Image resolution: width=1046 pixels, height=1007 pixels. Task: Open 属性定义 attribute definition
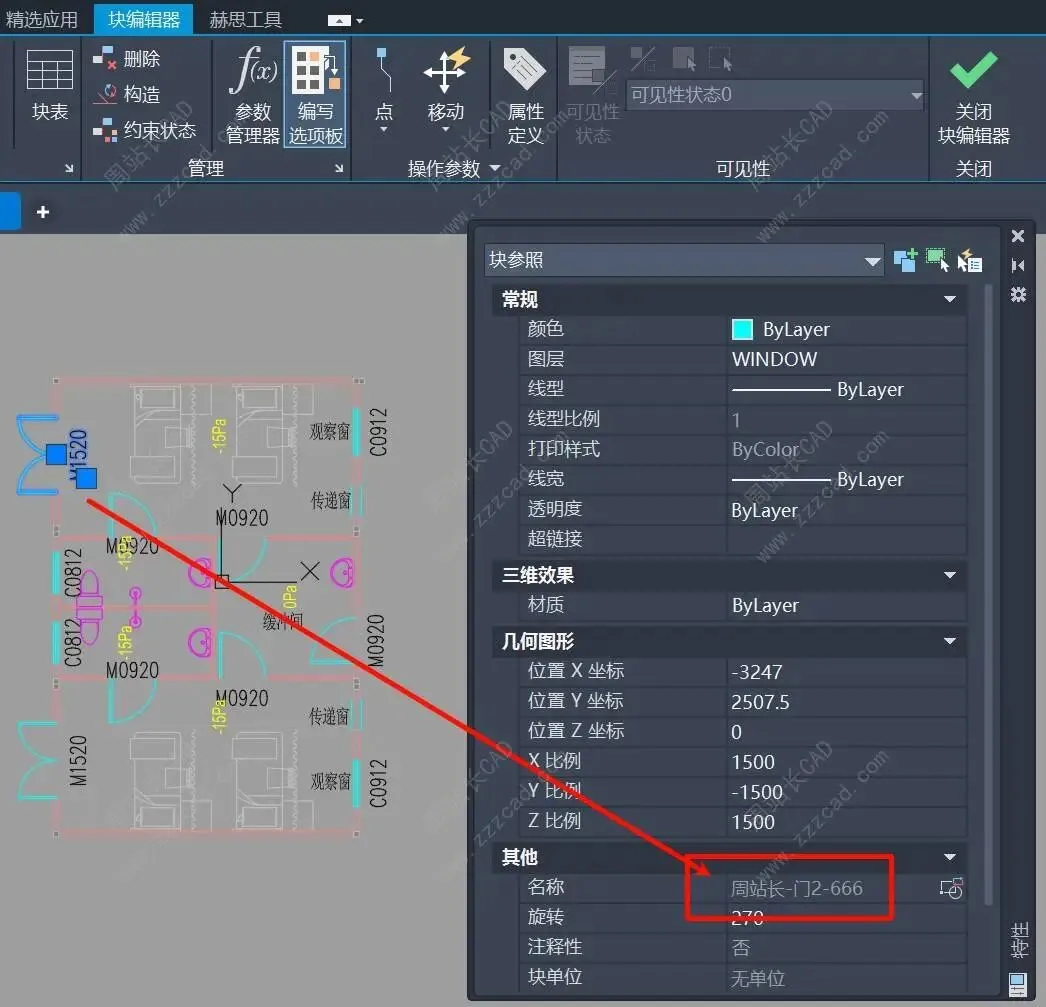coord(525,95)
